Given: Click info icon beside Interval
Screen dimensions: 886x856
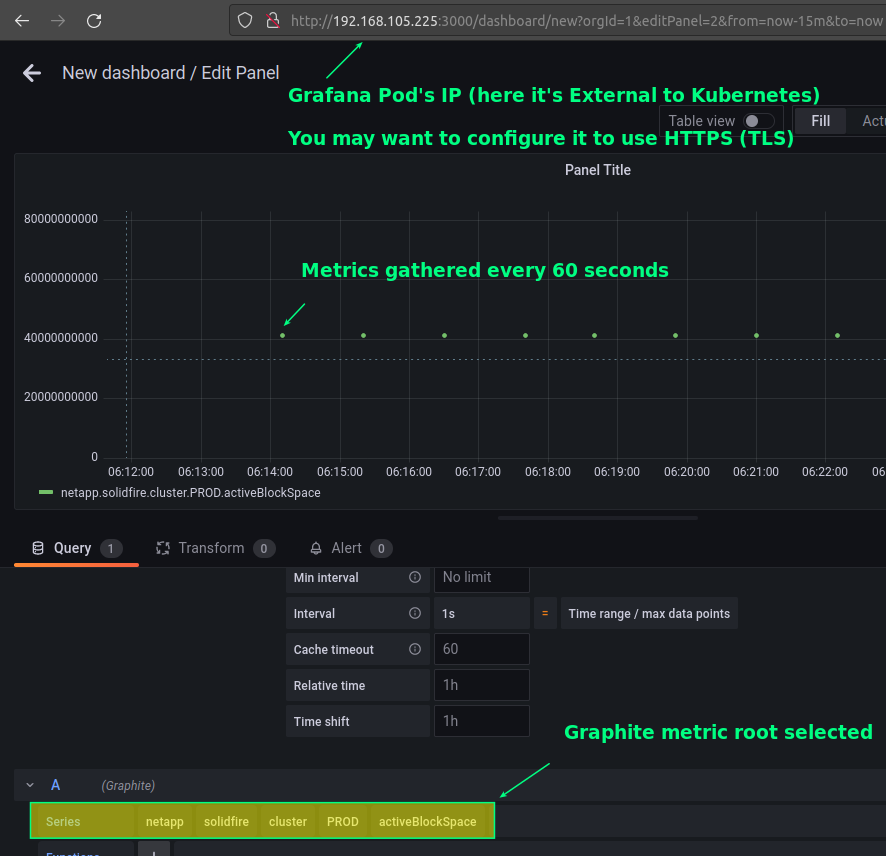Looking at the screenshot, I should pos(415,613).
